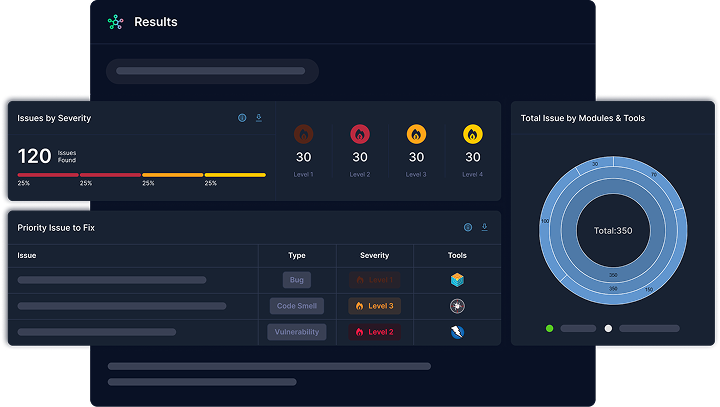Image resolution: width=720 pixels, height=407 pixels.
Task: Click the orange severity bar segment
Action: [x=173, y=175]
